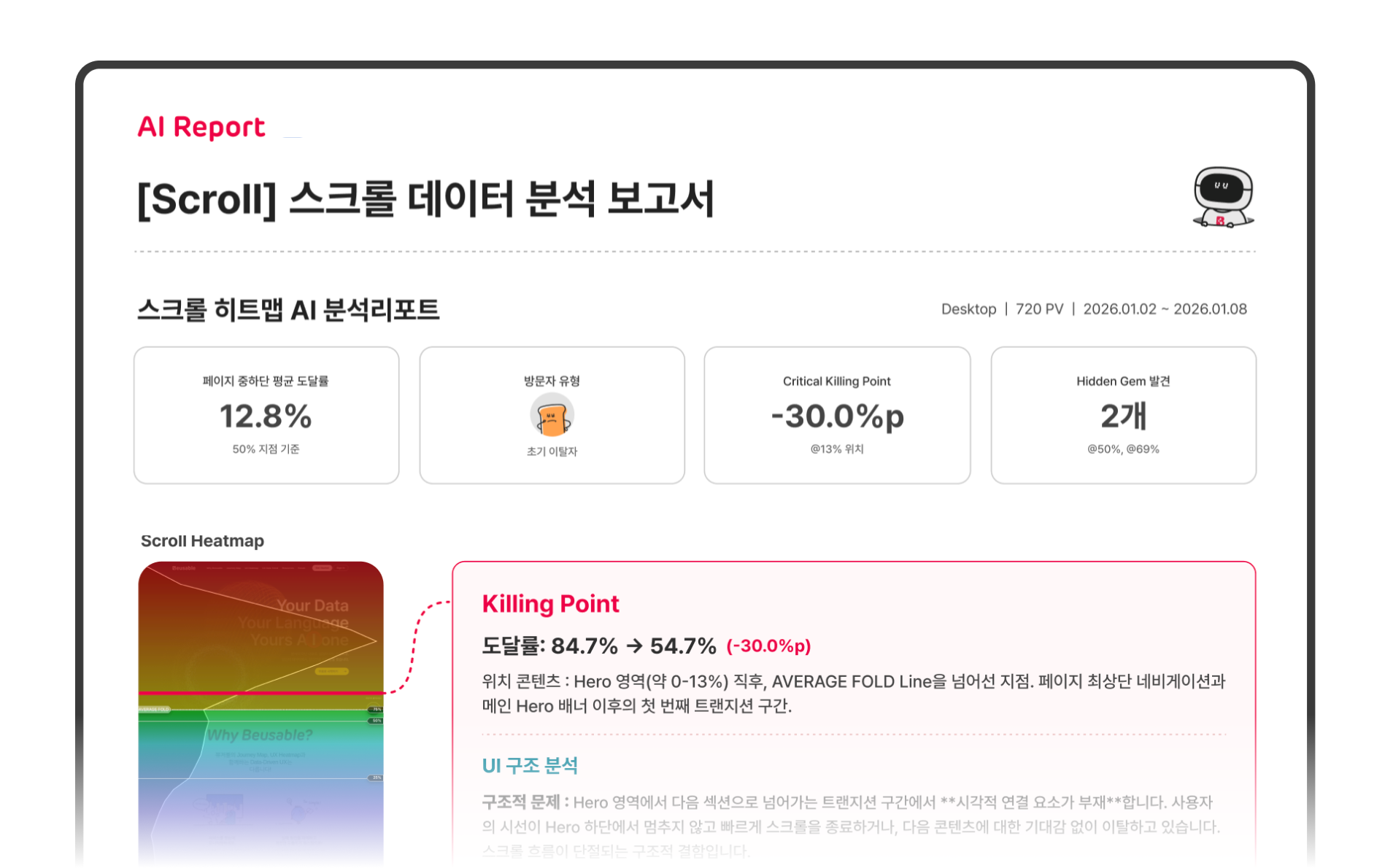The width and height of the screenshot is (1385, 868).
Task: Click the 2026.01.02 ~ 2026.01.08 date range
Action: coord(1165,309)
